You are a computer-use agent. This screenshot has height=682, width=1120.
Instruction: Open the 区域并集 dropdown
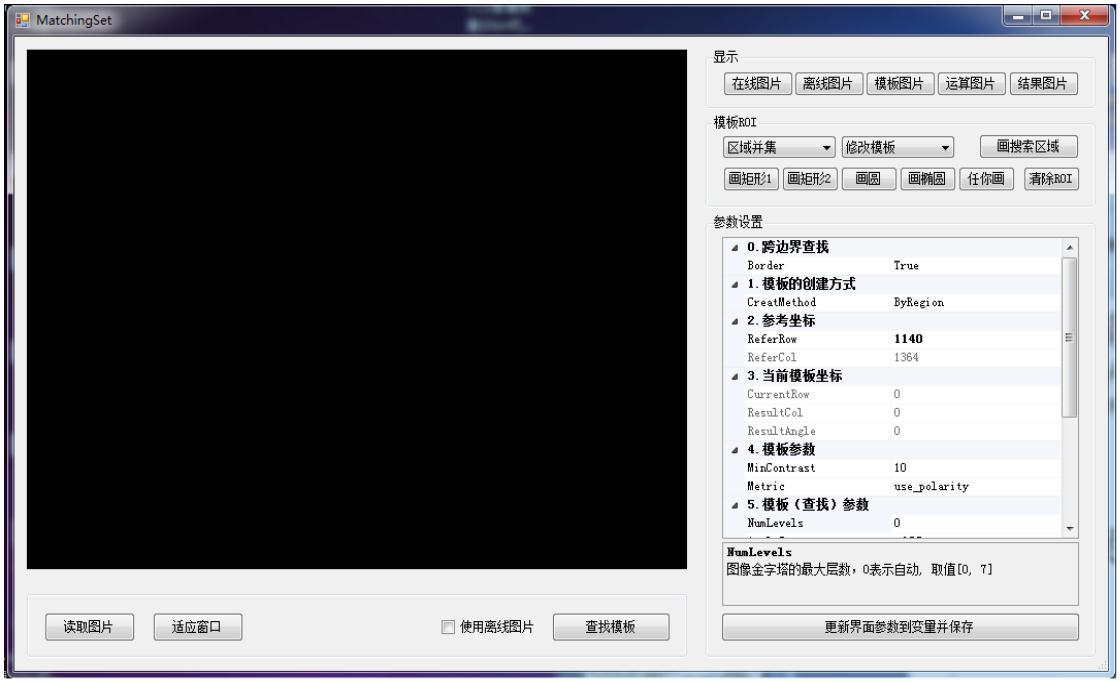point(779,147)
